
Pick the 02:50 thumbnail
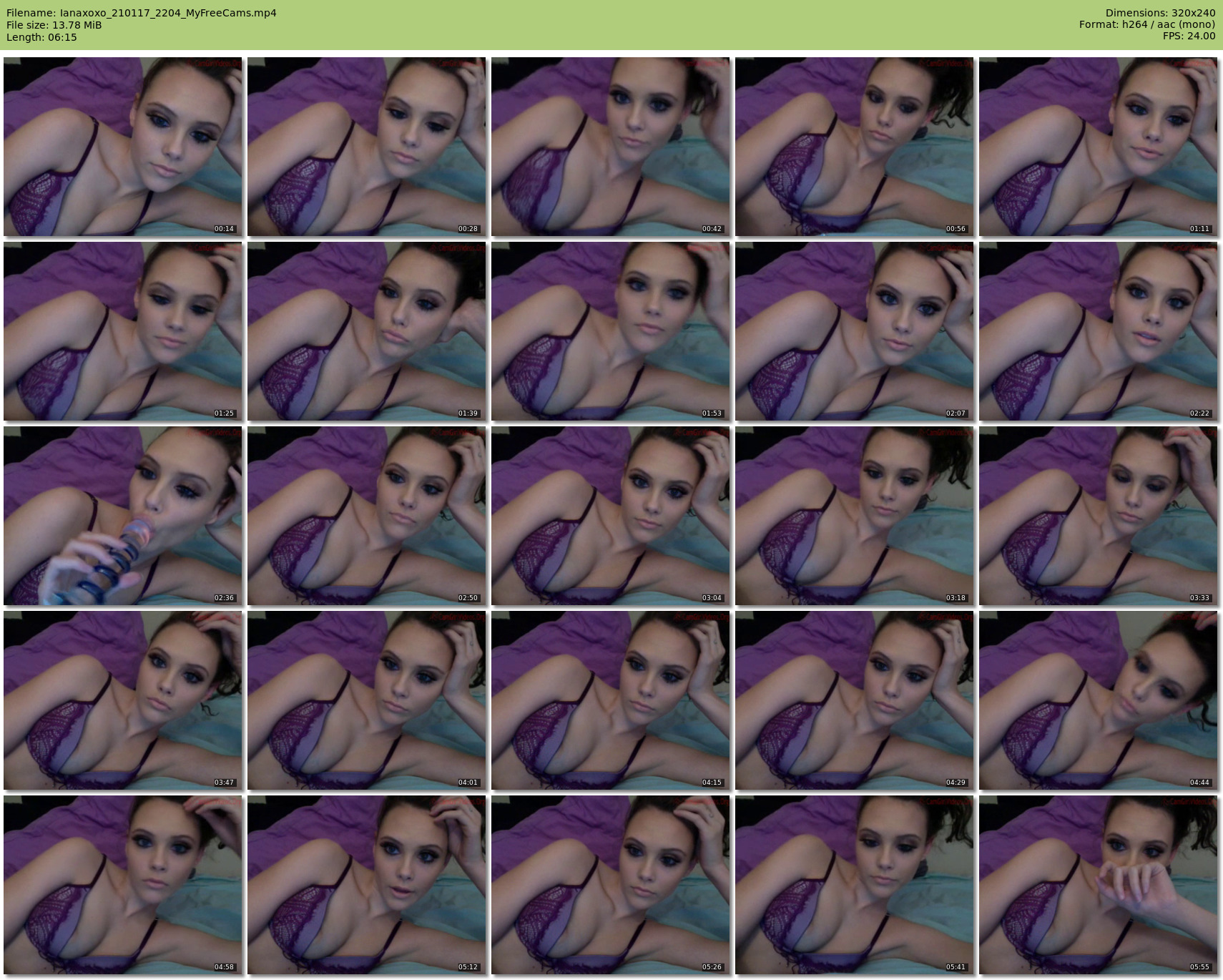366,516
